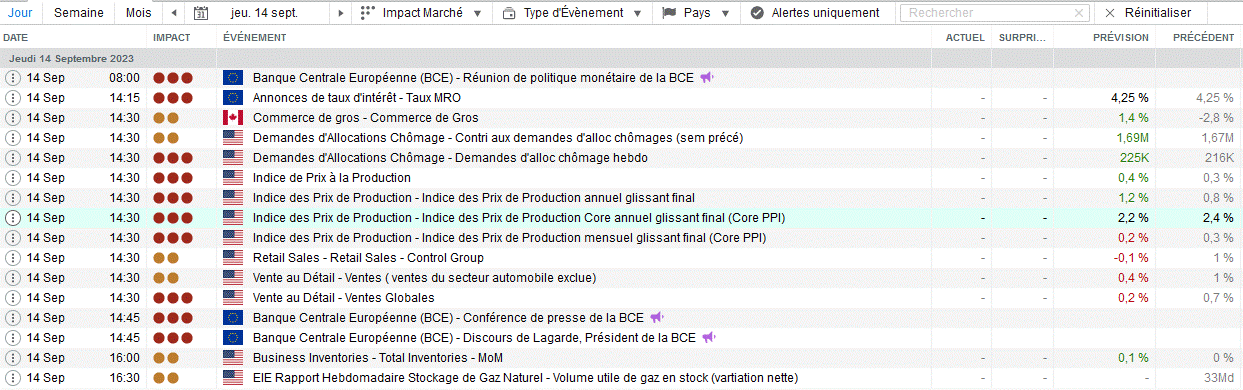Viewport: 1243px width, 390px height.
Task: Open details icon for Business Inventories row
Action: point(13,358)
